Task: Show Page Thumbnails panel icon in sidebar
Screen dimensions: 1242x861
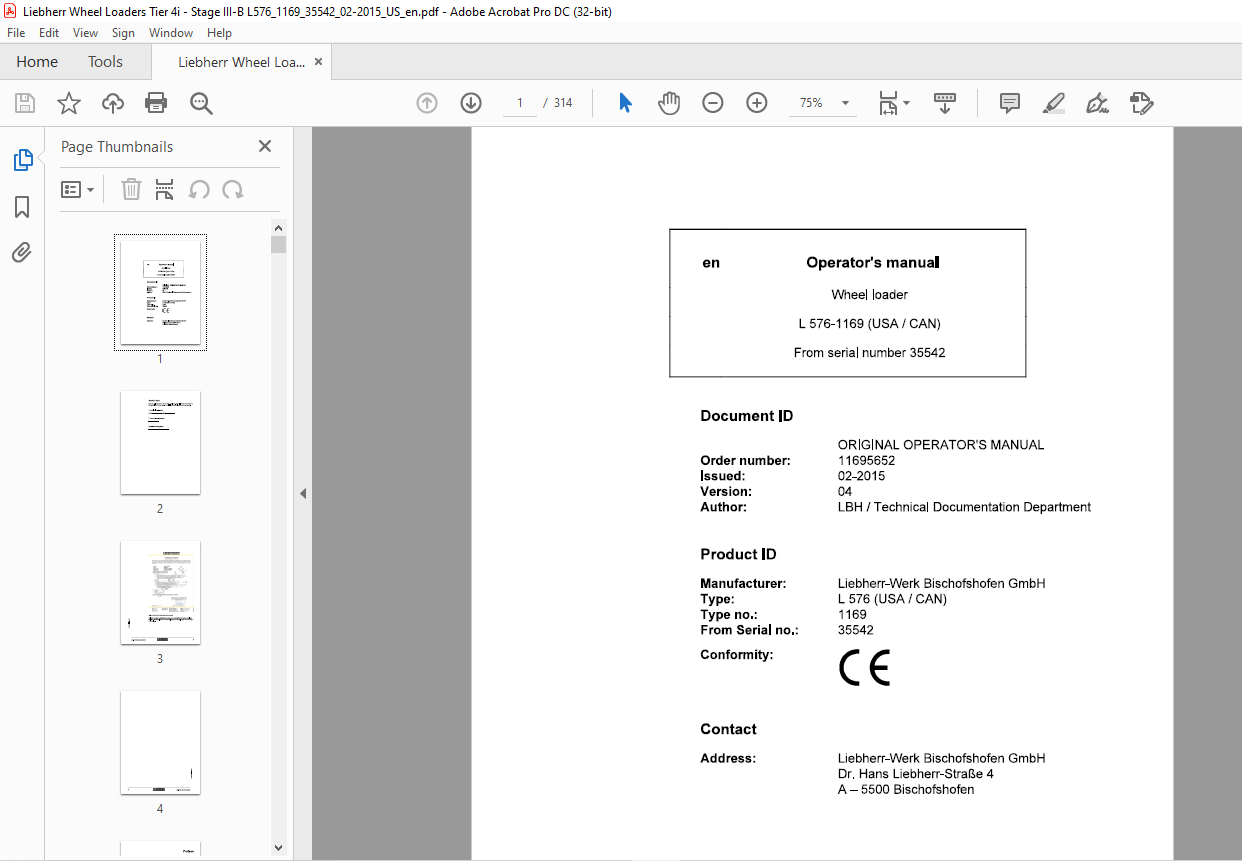Action: coord(22,160)
